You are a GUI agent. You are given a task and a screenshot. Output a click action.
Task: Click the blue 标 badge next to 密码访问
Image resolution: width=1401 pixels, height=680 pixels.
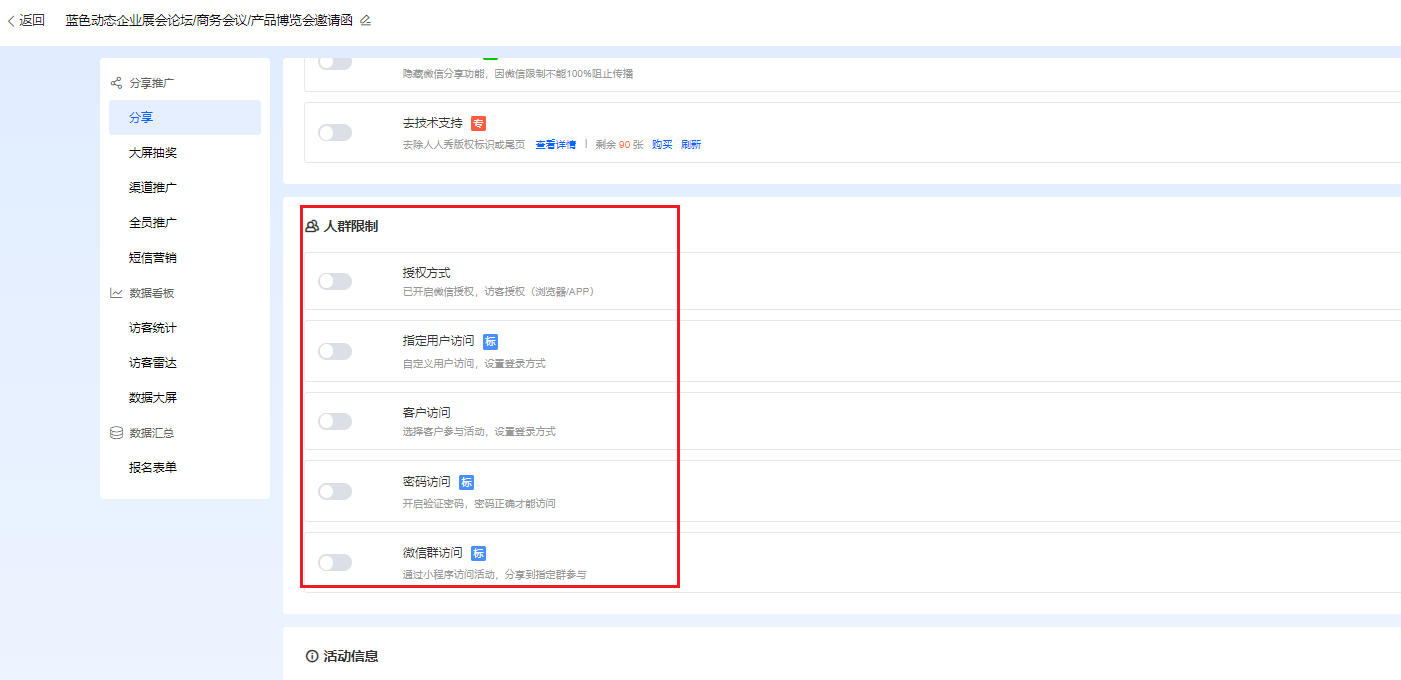(x=466, y=482)
